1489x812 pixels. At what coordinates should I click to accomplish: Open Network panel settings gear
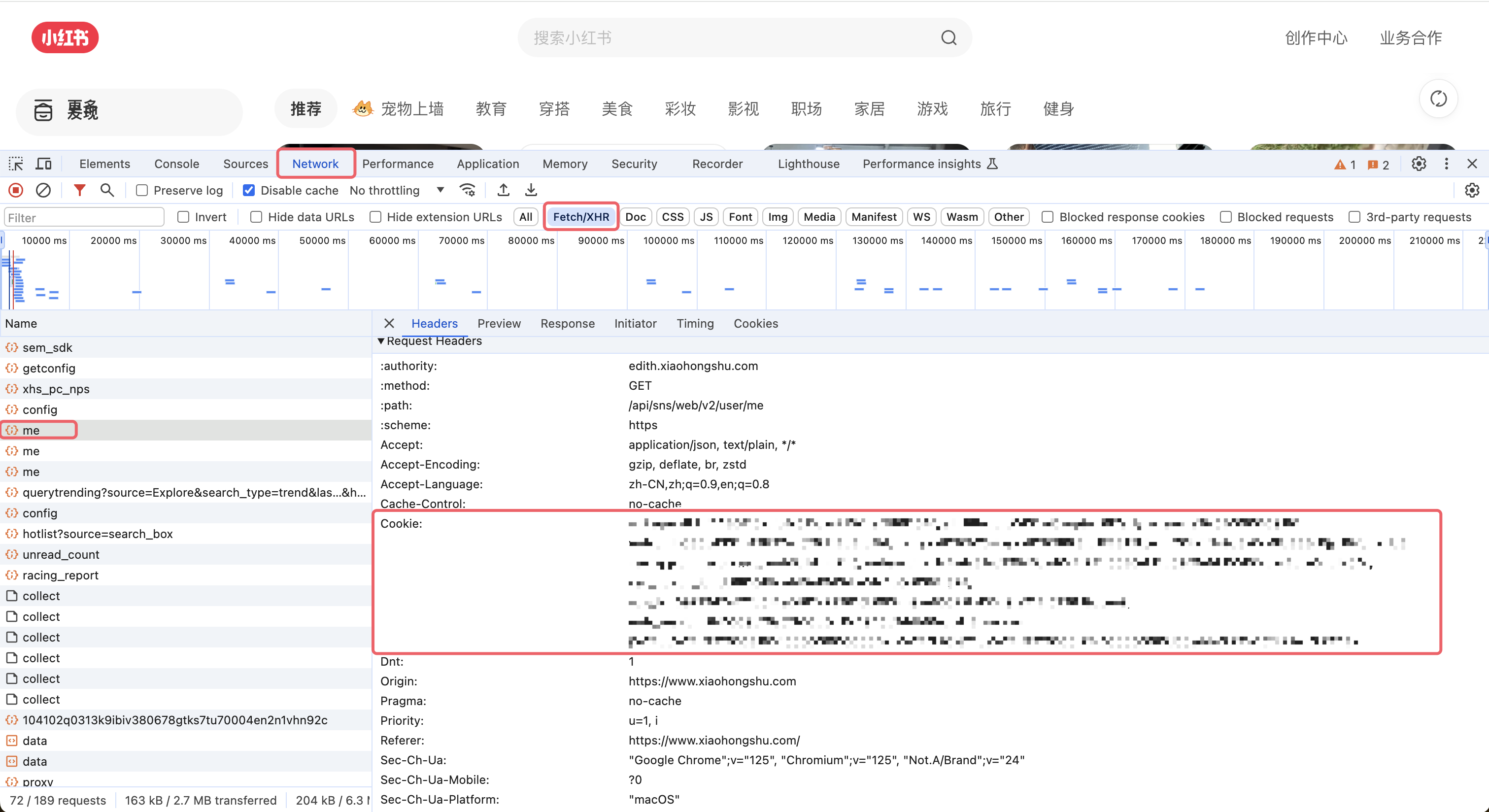pos(1472,190)
